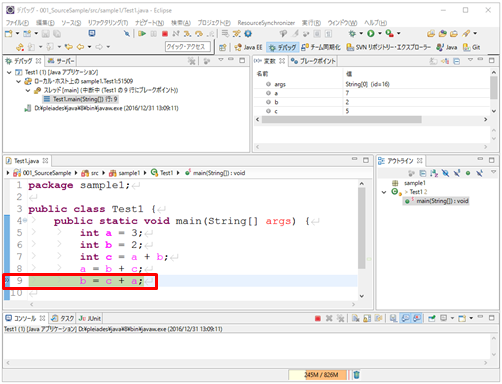
Task: Click horizontal scrollbar thumb in Variables view
Action: pyautogui.click(x=342, y=119)
